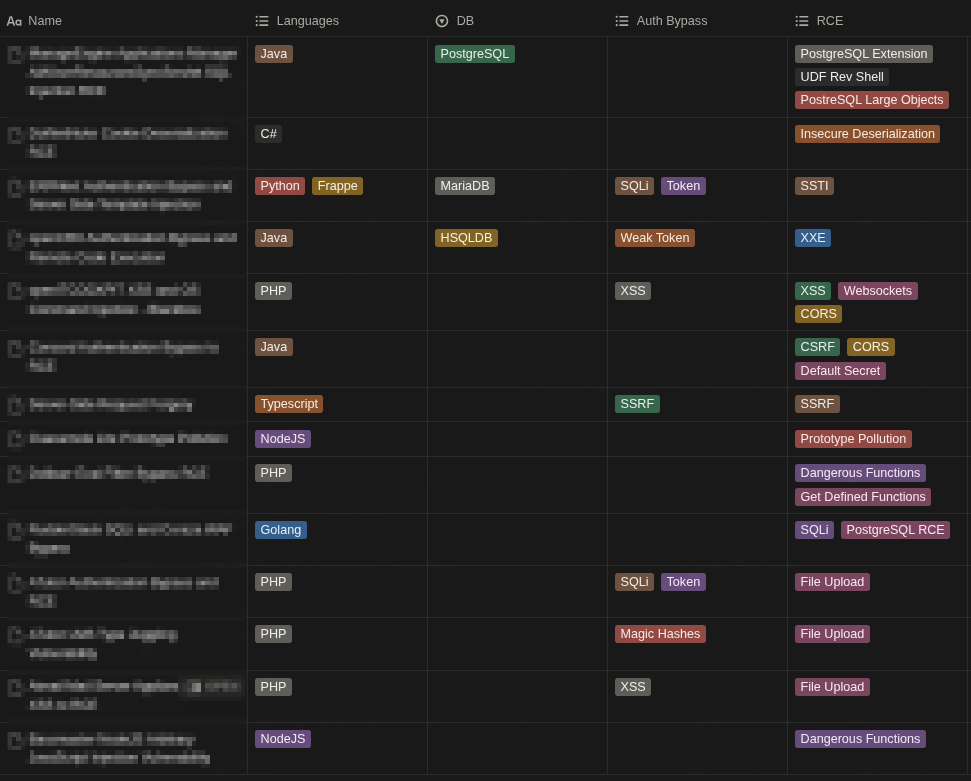Open the Languages column header menu
Screen dimensions: 971x781
pos(307,21)
